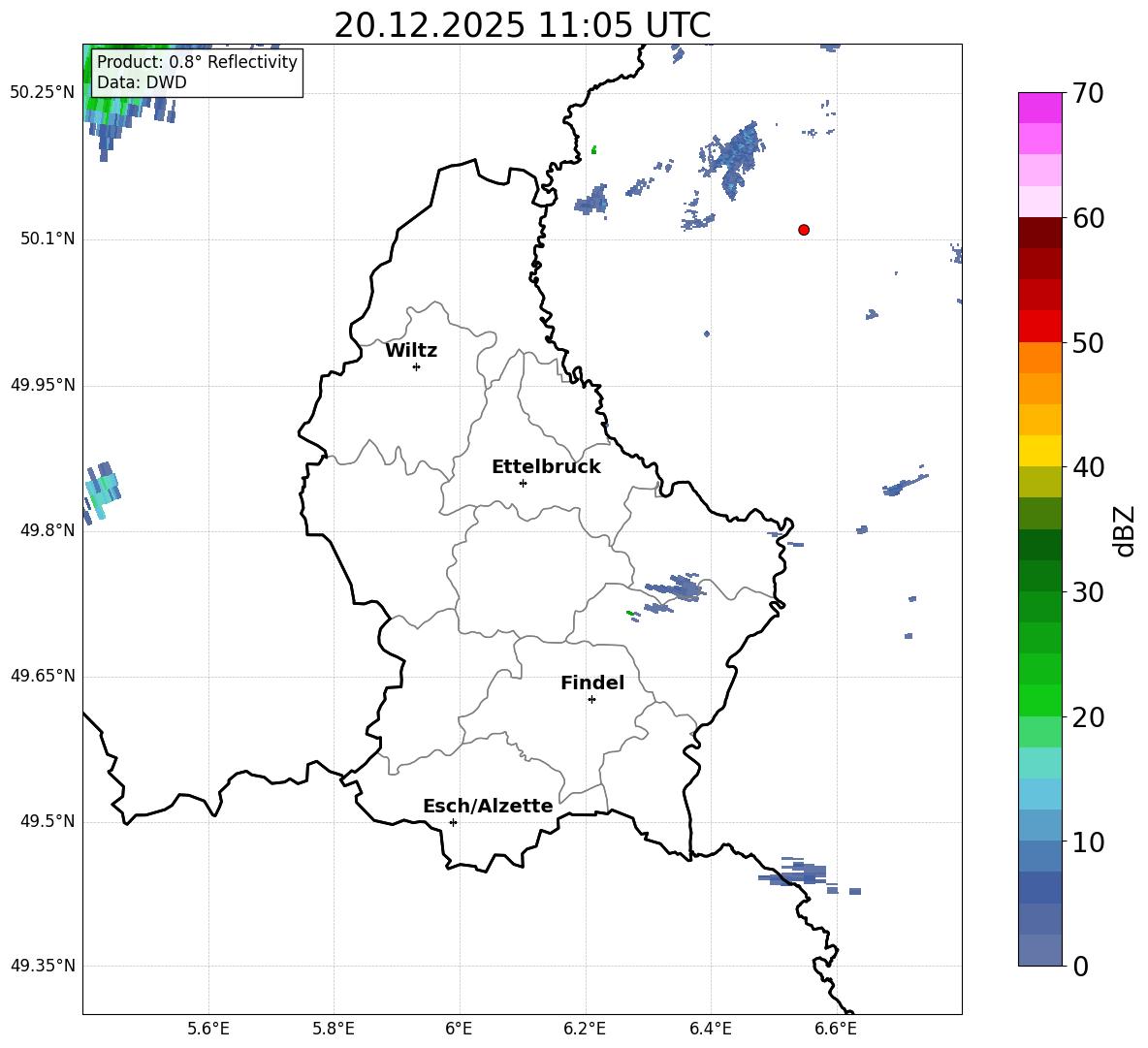The width and height of the screenshot is (1148, 1048).
Task: Click the 6°E longitude label
Action: [459, 1029]
